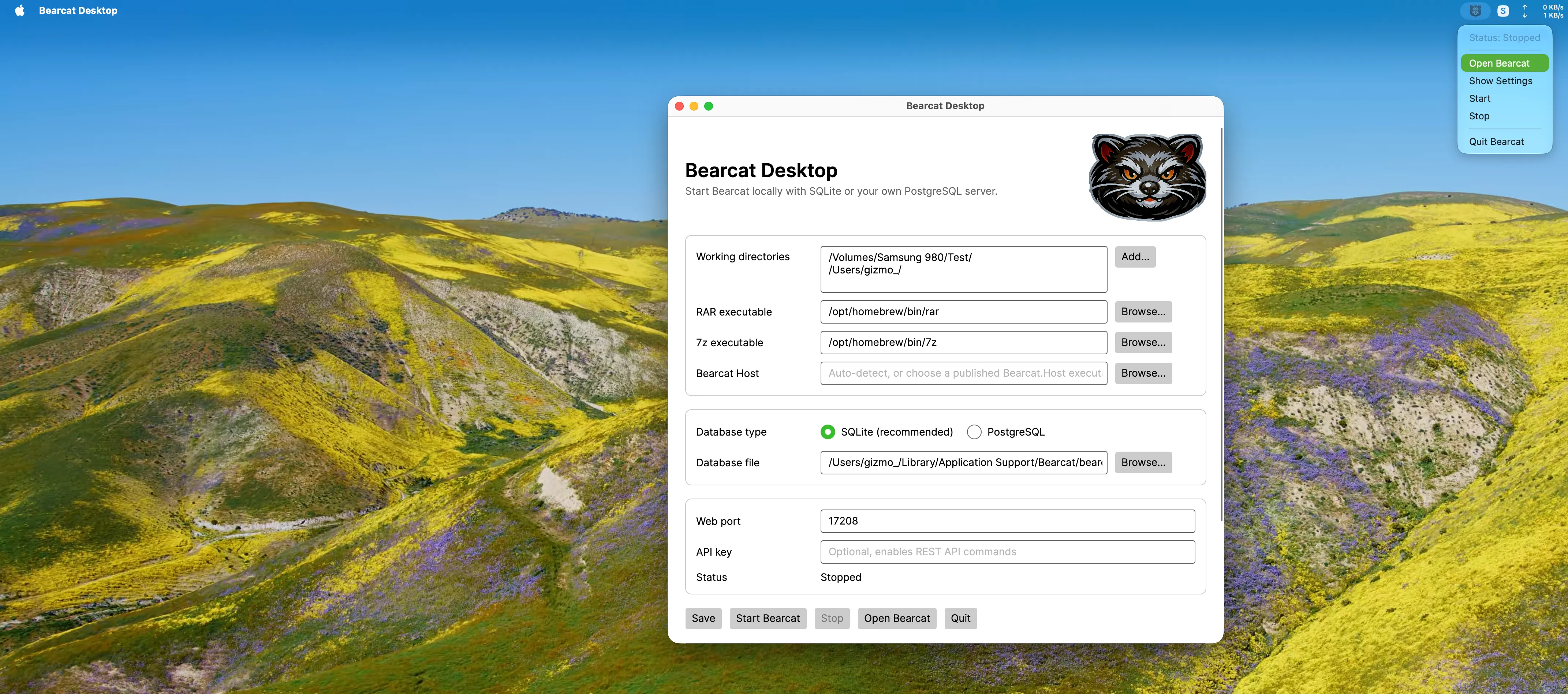Click the Bearcat raccoon mascot logo
The width and height of the screenshot is (1568, 694).
coord(1147,176)
